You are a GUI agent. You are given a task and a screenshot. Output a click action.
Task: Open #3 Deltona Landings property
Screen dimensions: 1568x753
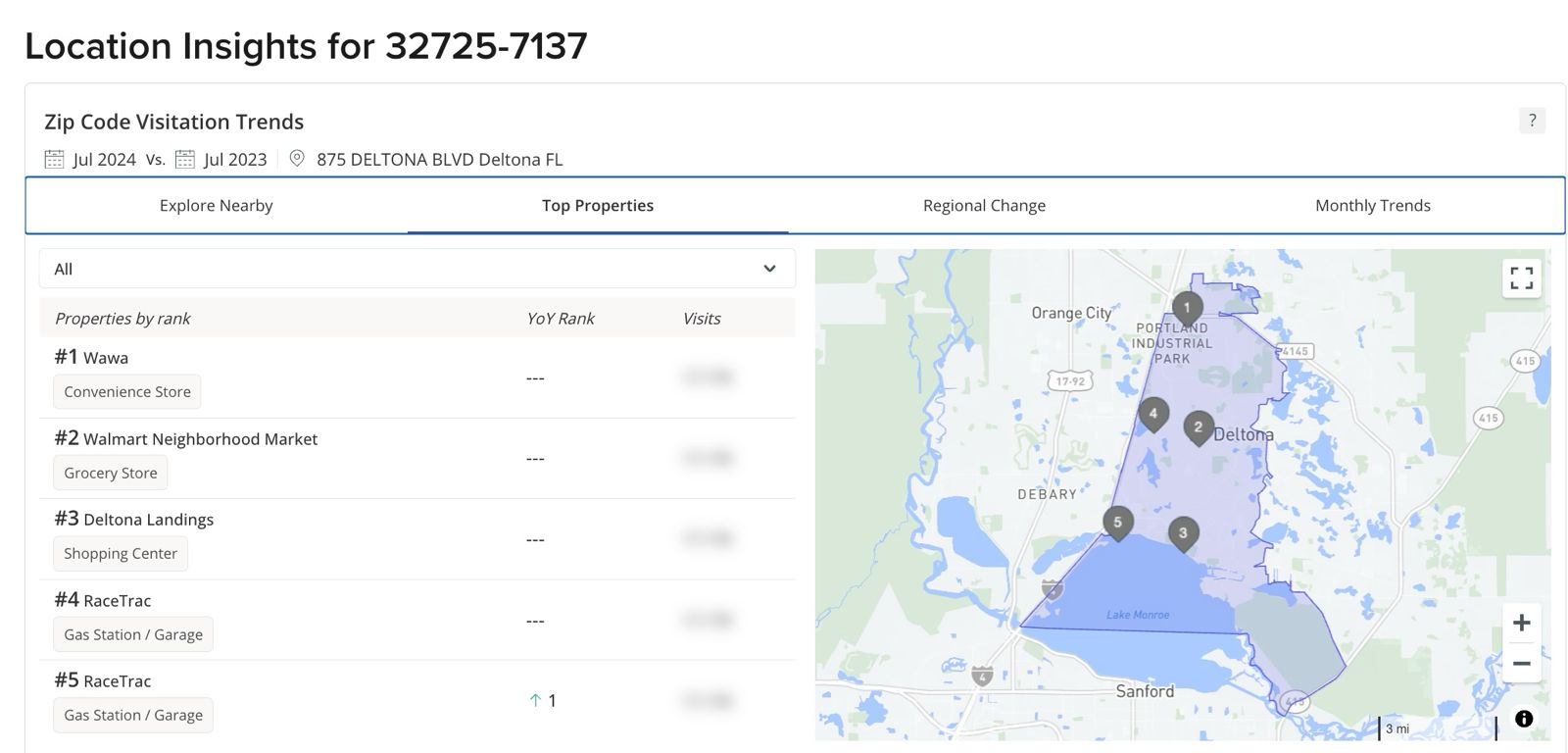click(133, 519)
